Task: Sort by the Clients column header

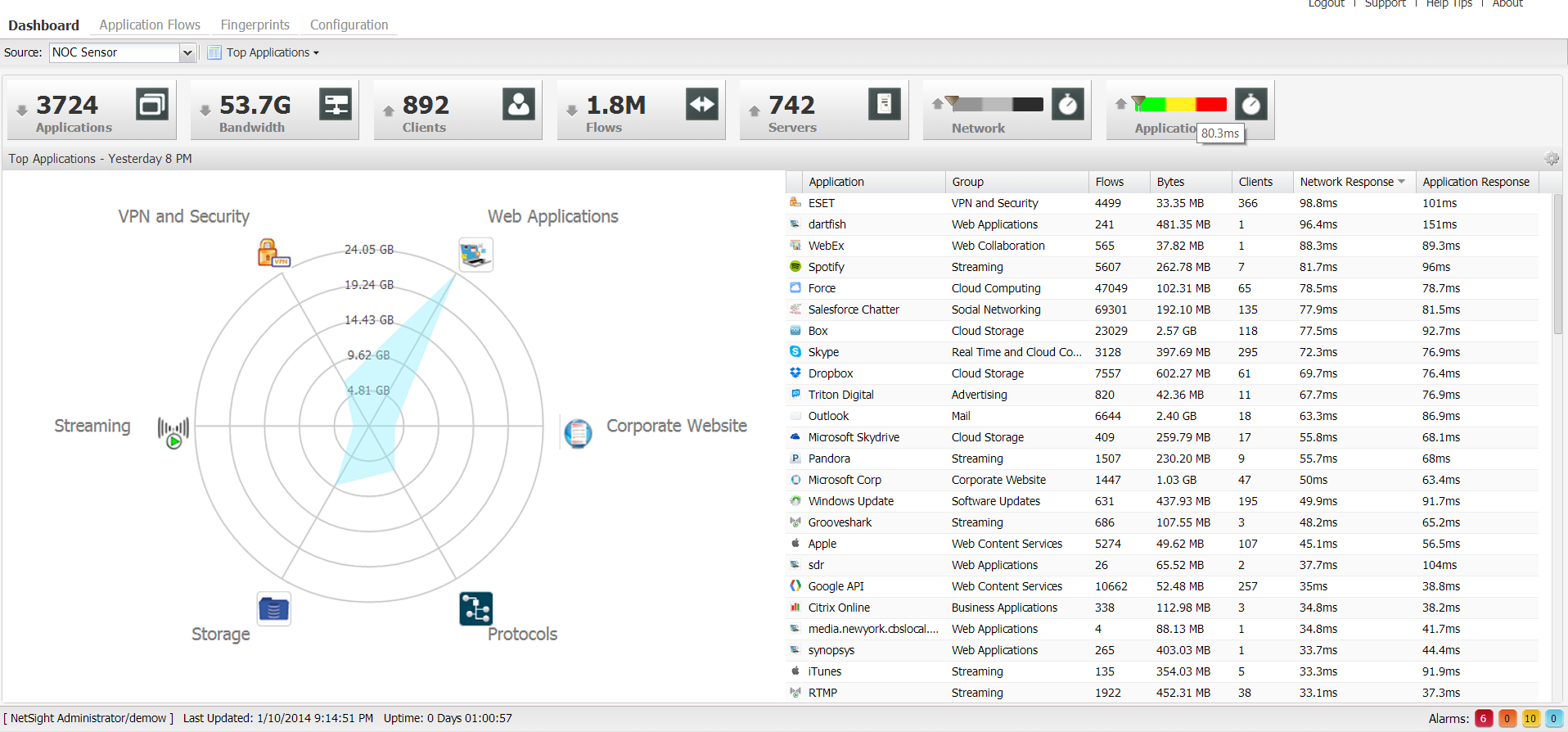Action: click(1263, 182)
